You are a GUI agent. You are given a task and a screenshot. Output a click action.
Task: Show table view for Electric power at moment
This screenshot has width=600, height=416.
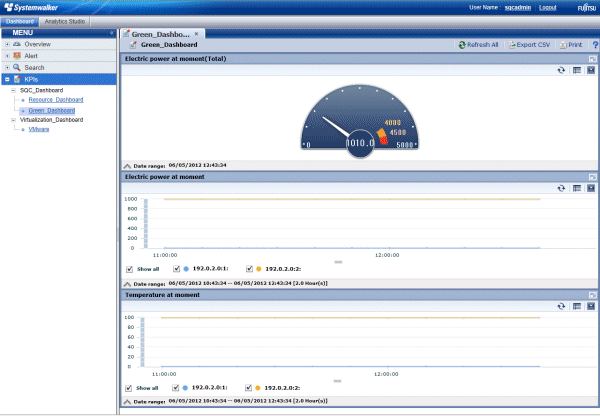[x=577, y=188]
